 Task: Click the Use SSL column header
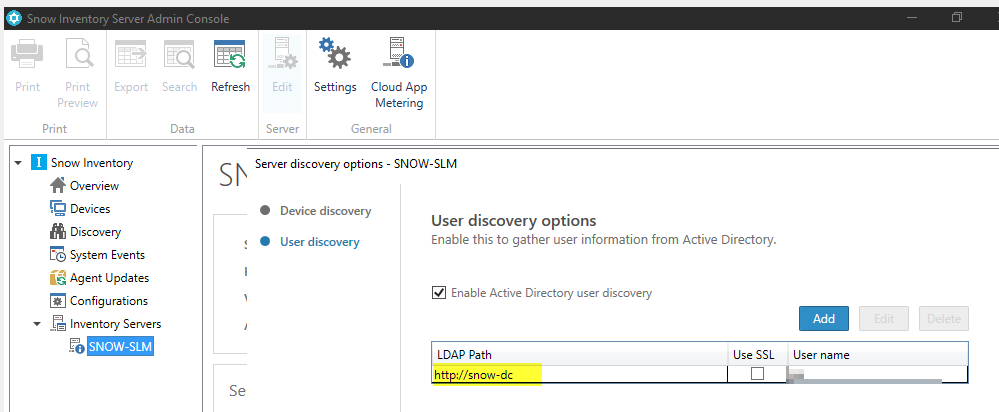coord(757,355)
